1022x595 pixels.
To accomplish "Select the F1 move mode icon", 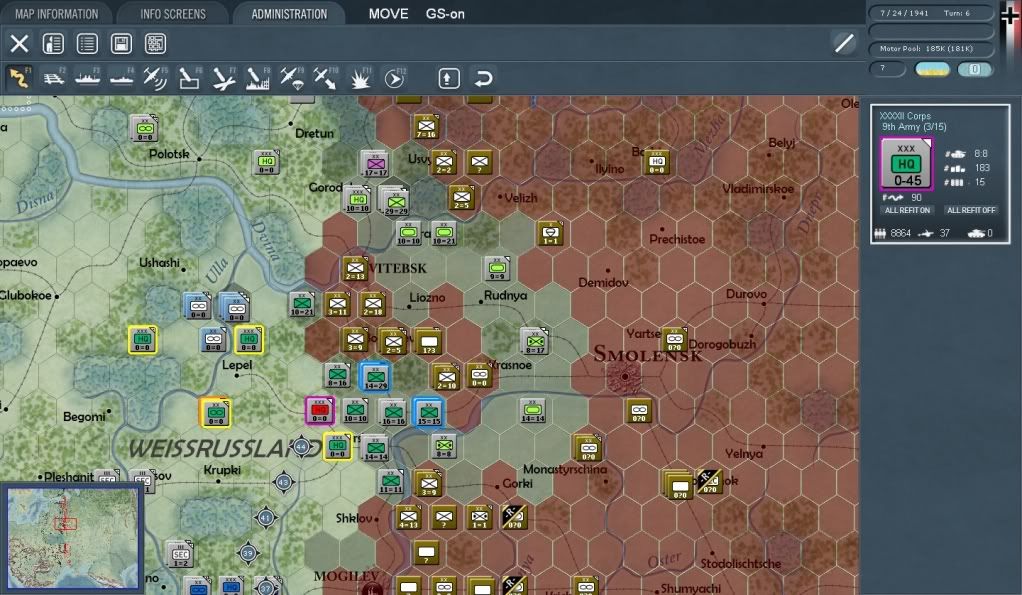I will point(19,78).
